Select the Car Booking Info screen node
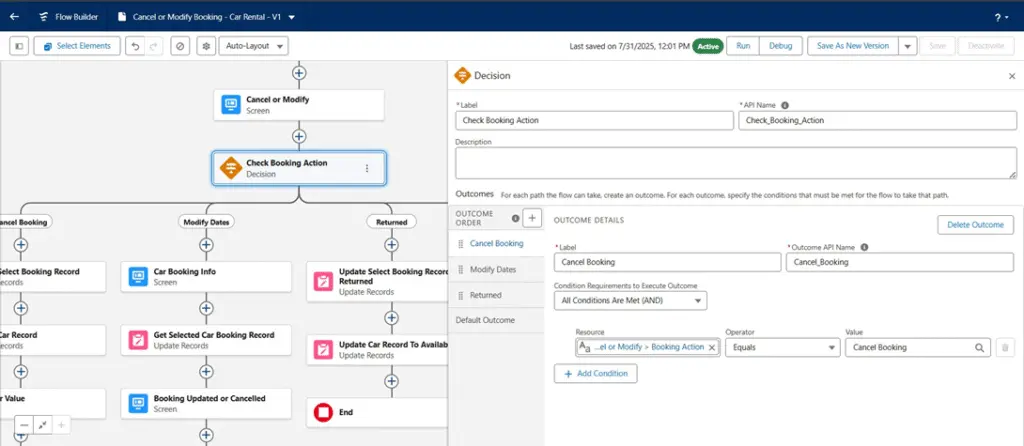1024x446 pixels. (x=206, y=277)
